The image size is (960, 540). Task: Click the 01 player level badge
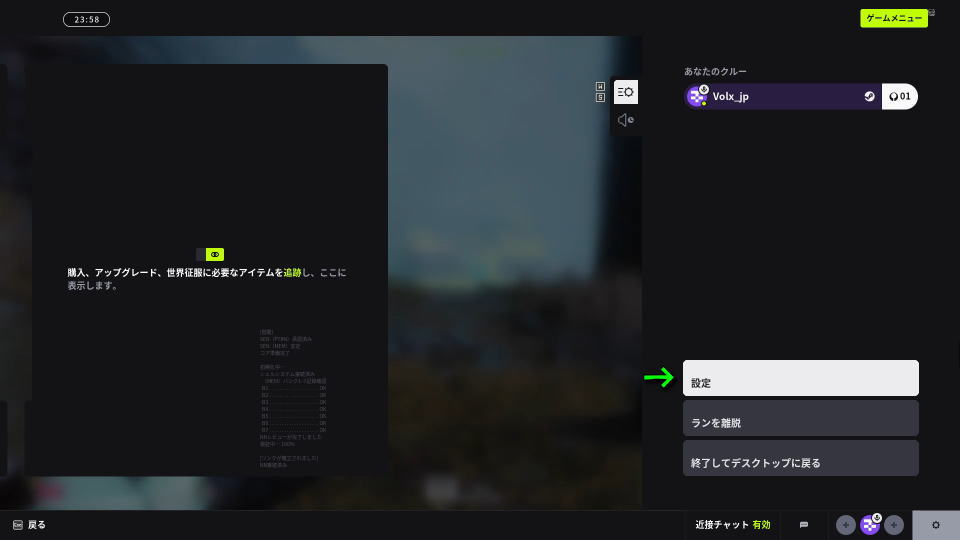point(899,96)
